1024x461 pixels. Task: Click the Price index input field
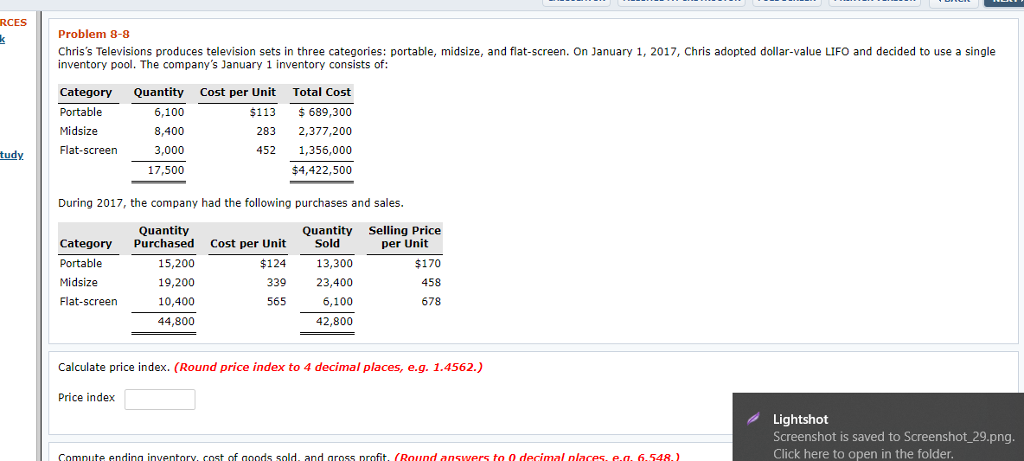(160, 399)
